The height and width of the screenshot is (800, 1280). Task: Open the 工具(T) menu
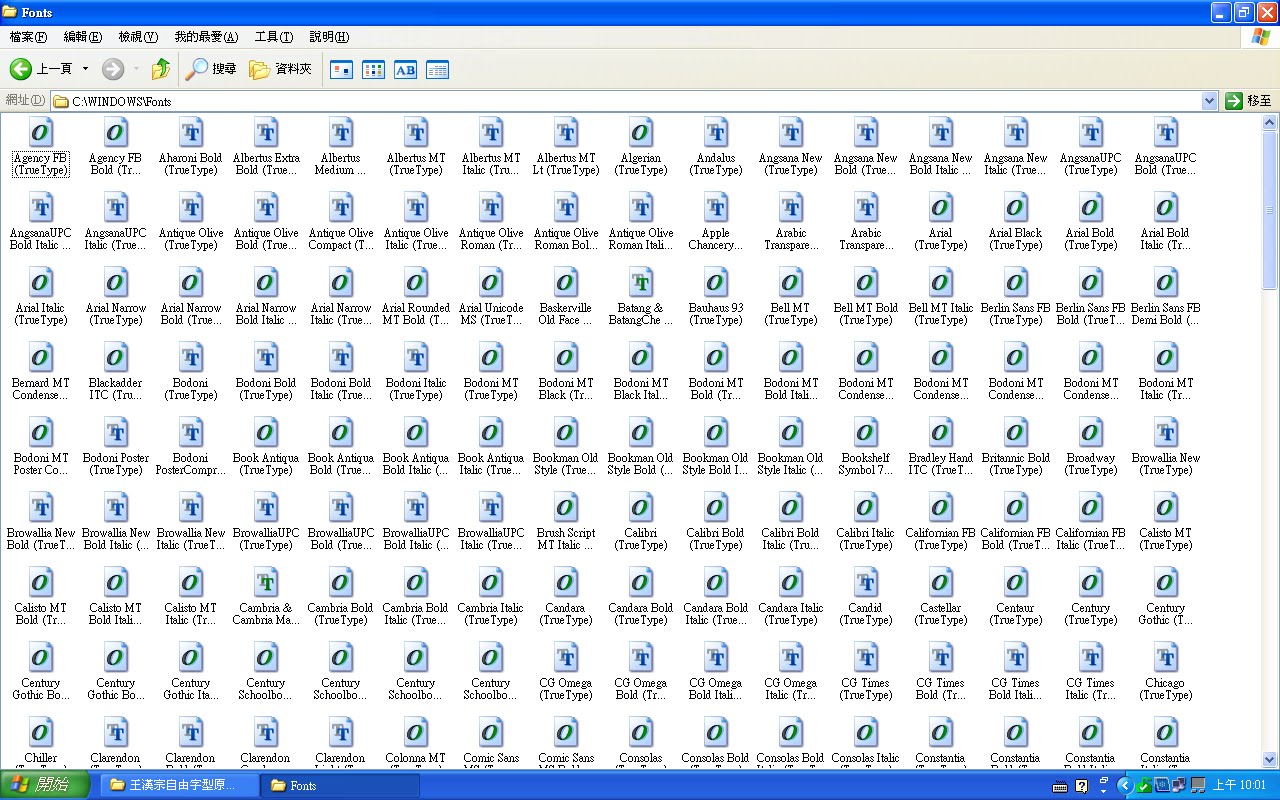[x=274, y=37]
